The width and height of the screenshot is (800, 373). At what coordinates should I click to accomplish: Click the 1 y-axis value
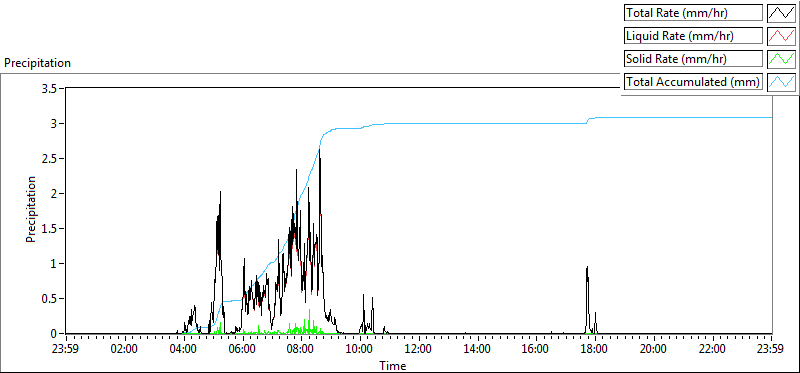click(54, 264)
